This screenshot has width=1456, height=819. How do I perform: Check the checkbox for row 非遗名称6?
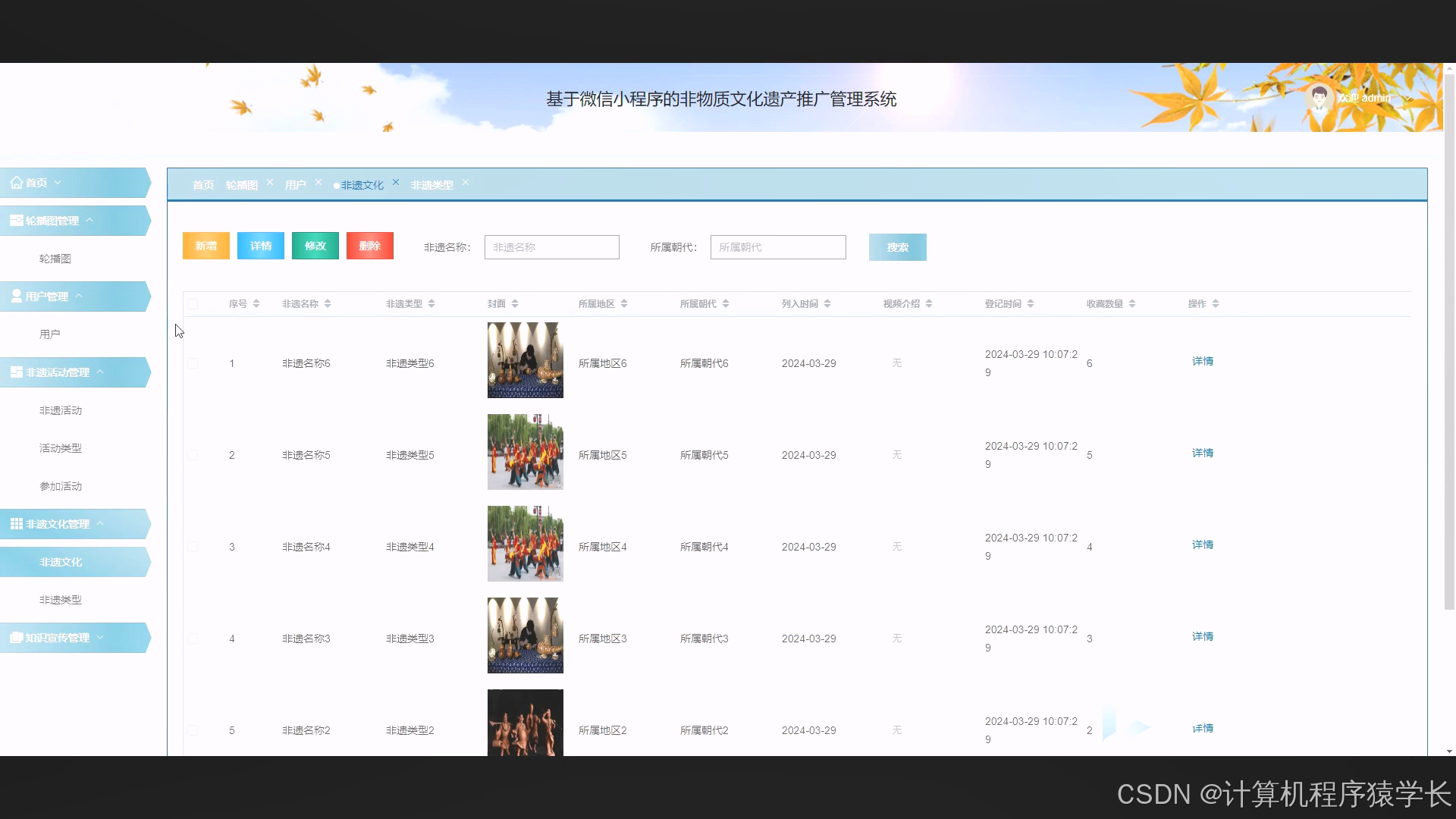tap(193, 362)
